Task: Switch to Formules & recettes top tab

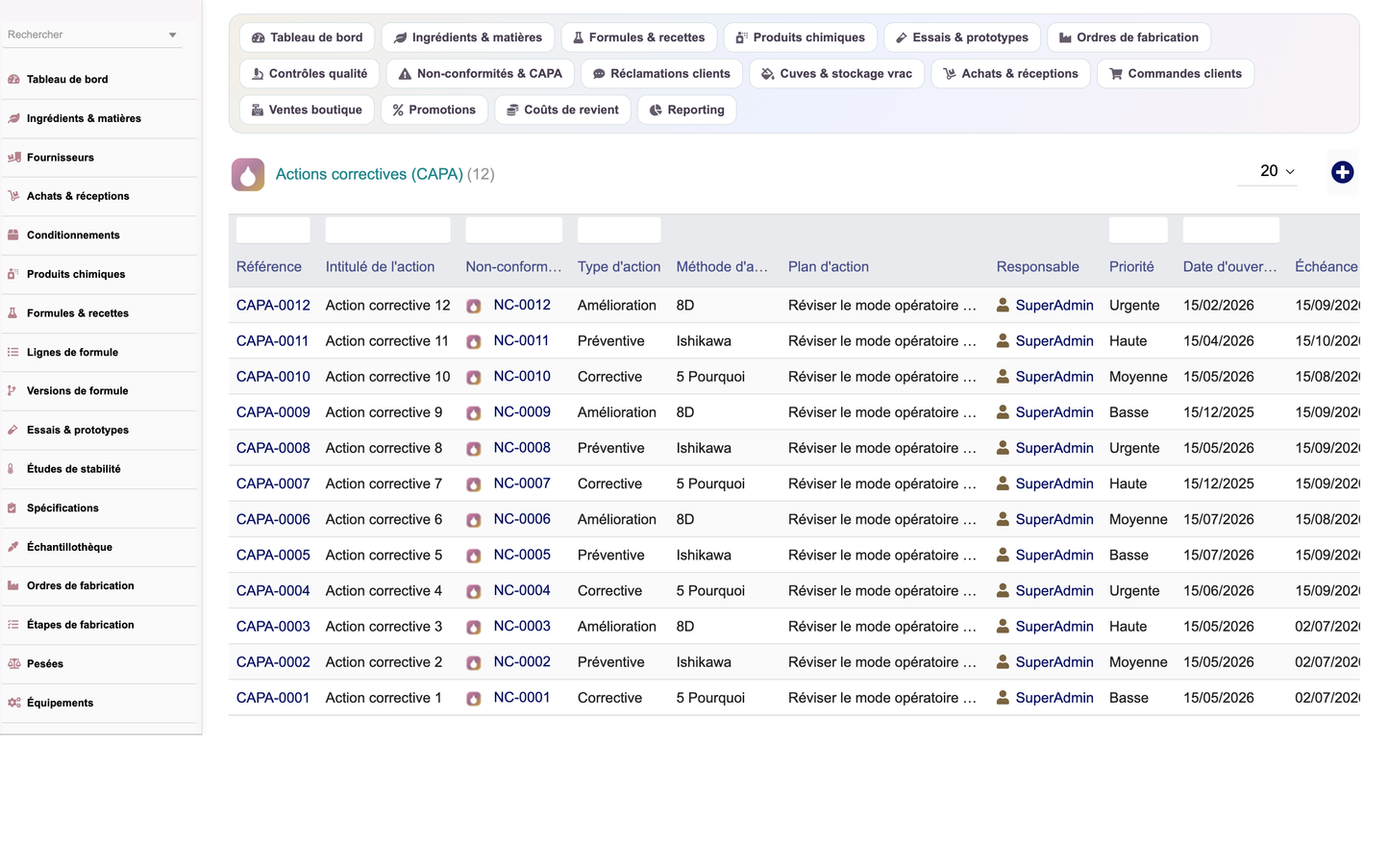Action: click(639, 37)
